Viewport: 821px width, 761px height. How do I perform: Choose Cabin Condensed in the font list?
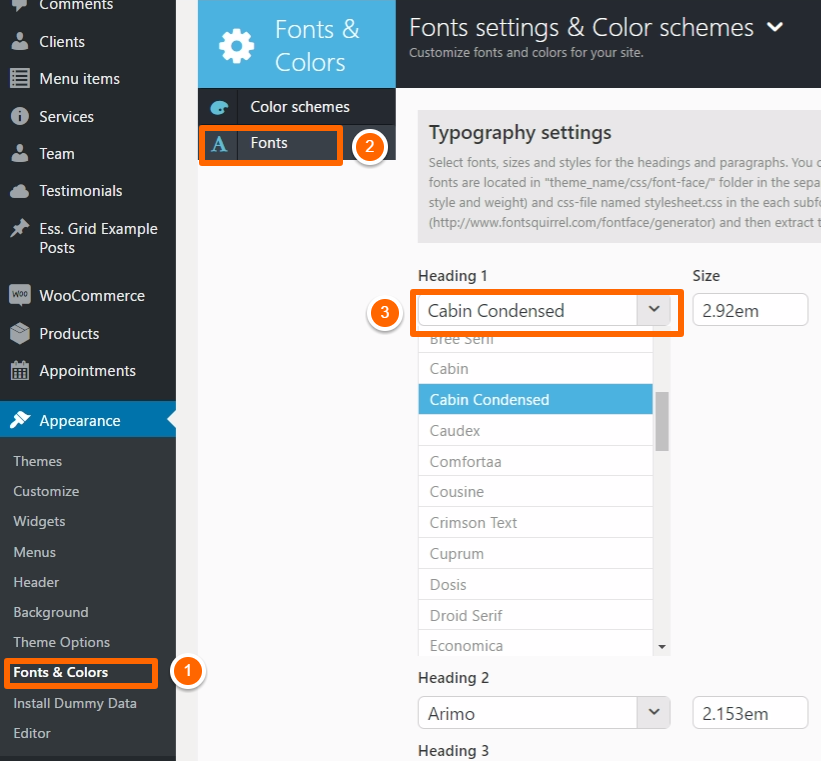535,399
